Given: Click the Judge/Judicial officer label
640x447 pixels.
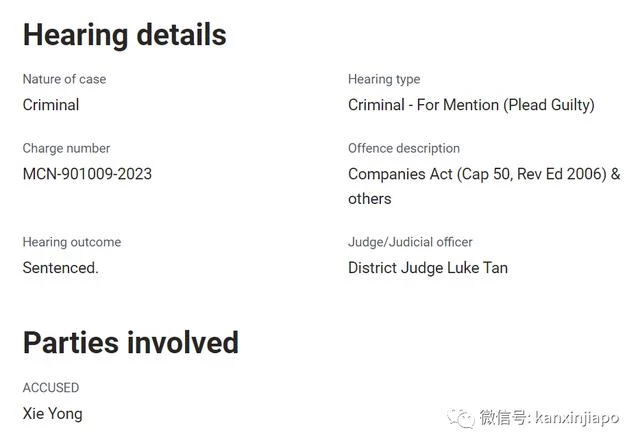Looking at the screenshot, I should click(410, 242).
